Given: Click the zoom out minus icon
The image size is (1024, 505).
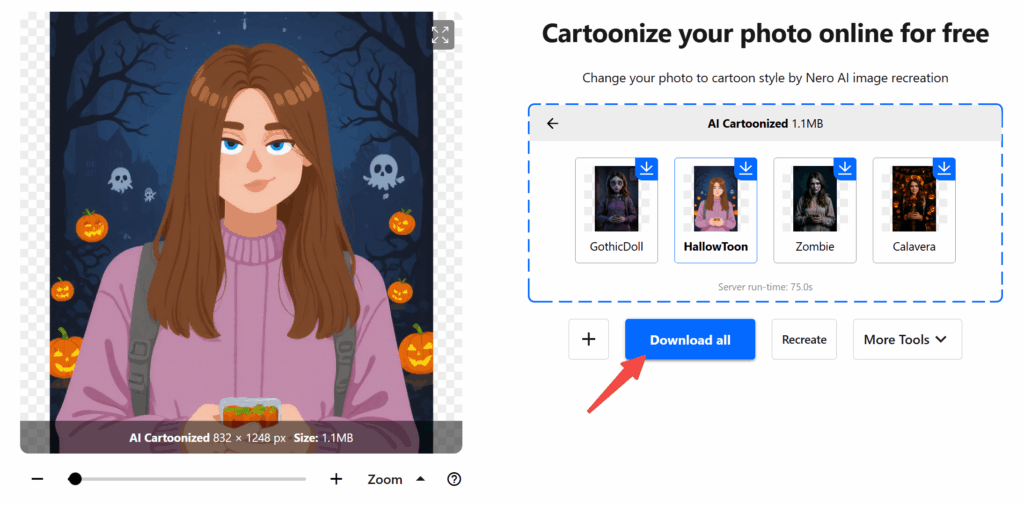Looking at the screenshot, I should pos(38,479).
